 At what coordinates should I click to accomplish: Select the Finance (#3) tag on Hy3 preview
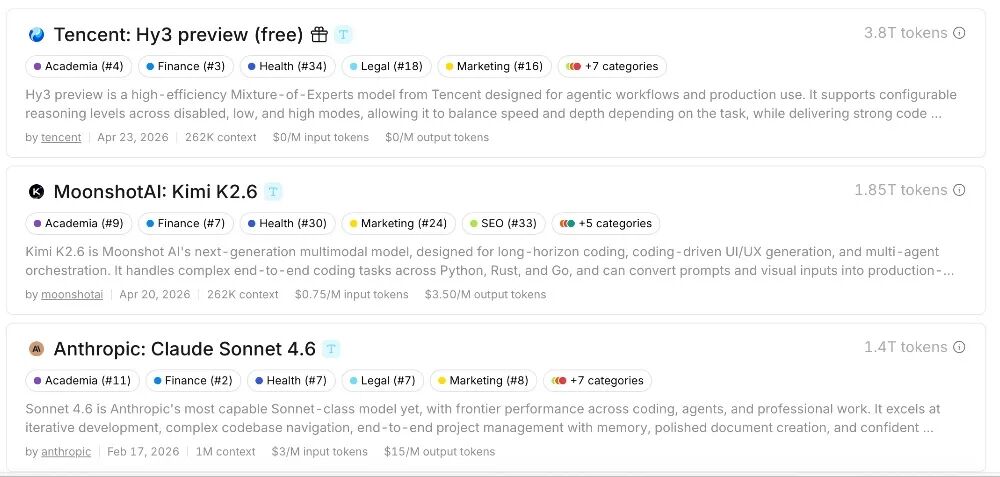coord(186,66)
